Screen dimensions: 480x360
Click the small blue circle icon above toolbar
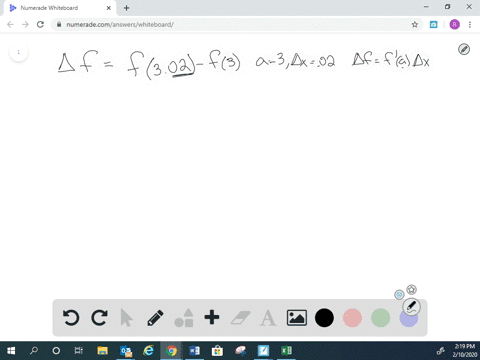tap(399, 295)
